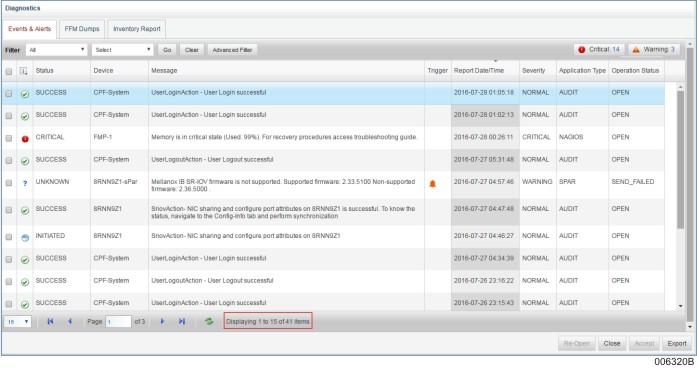Click the orange bell trigger icon
Screen dimensions: 697x369
433,184
